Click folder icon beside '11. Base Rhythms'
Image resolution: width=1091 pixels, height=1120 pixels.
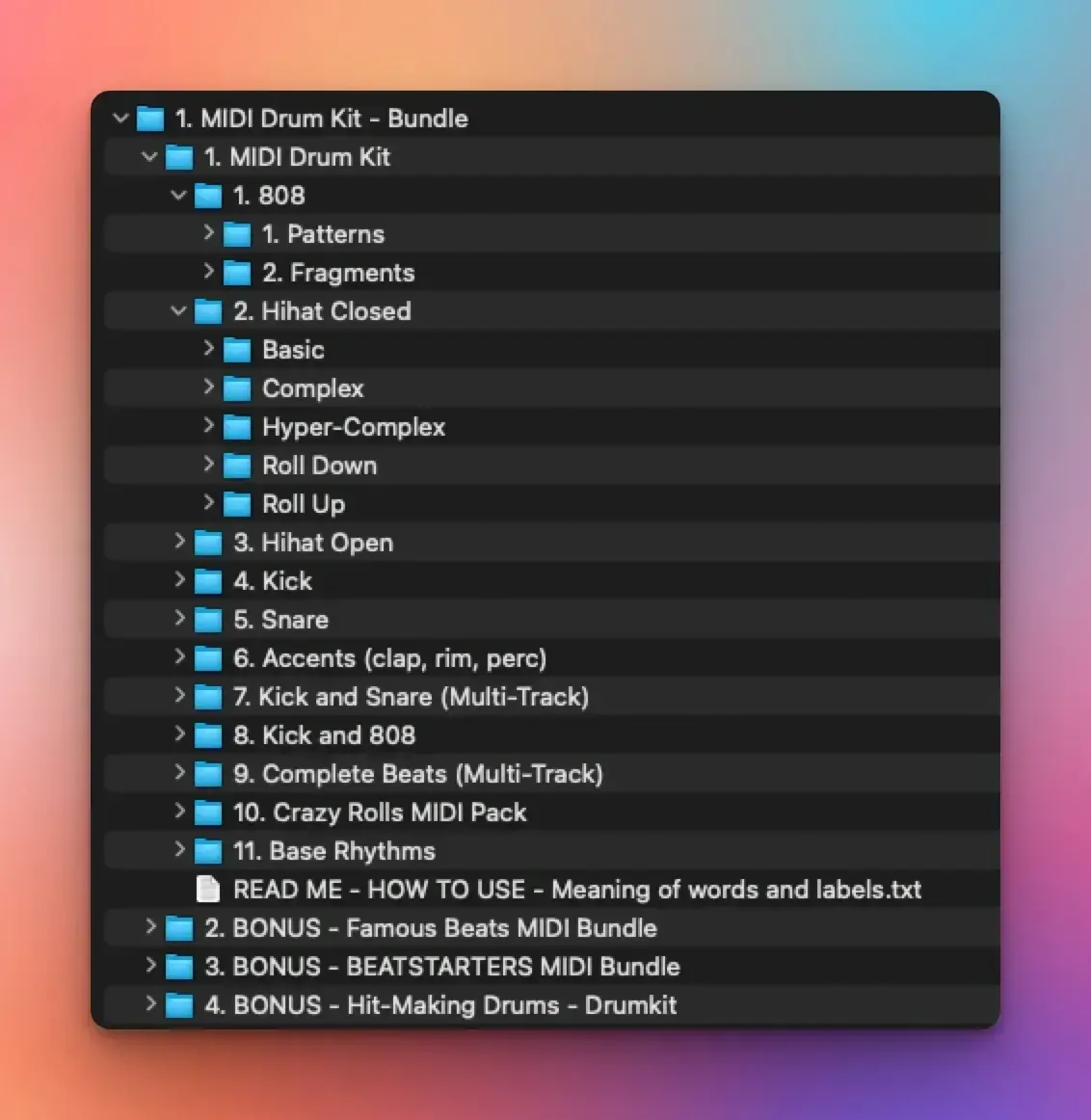[208, 851]
